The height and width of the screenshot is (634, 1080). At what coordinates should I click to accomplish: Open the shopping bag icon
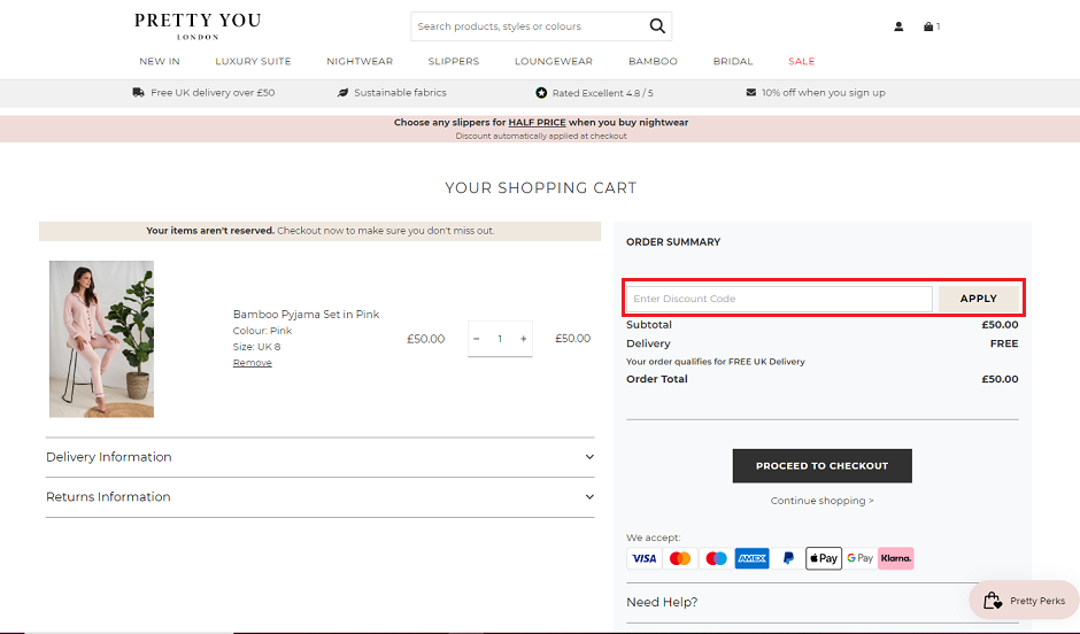click(928, 26)
